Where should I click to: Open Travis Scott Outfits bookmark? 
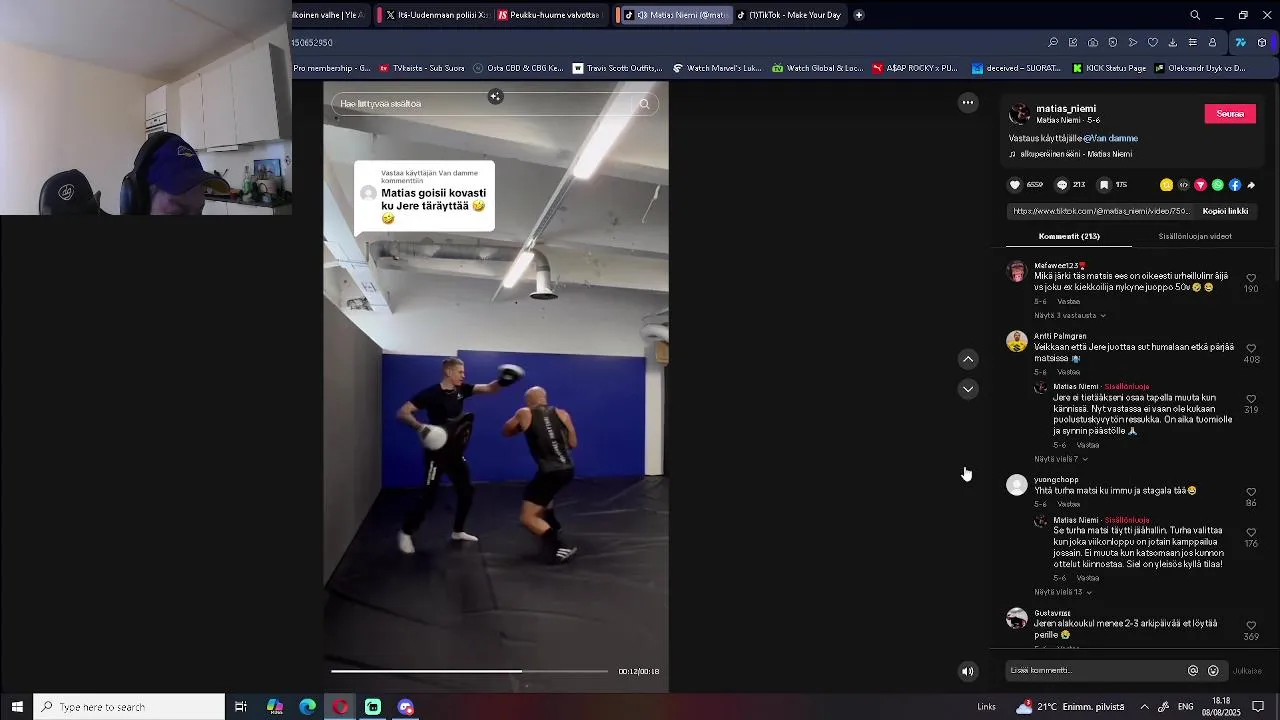pyautogui.click(x=617, y=68)
